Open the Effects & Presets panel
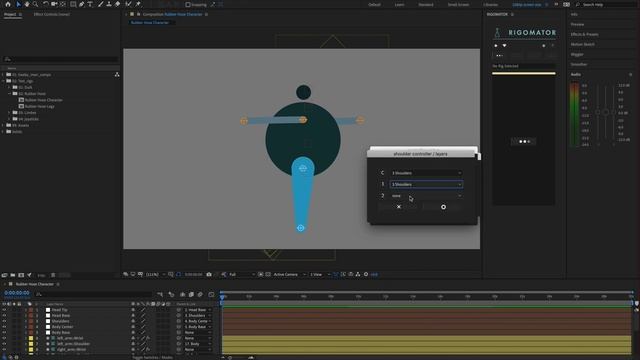640x360 pixels. pos(584,34)
